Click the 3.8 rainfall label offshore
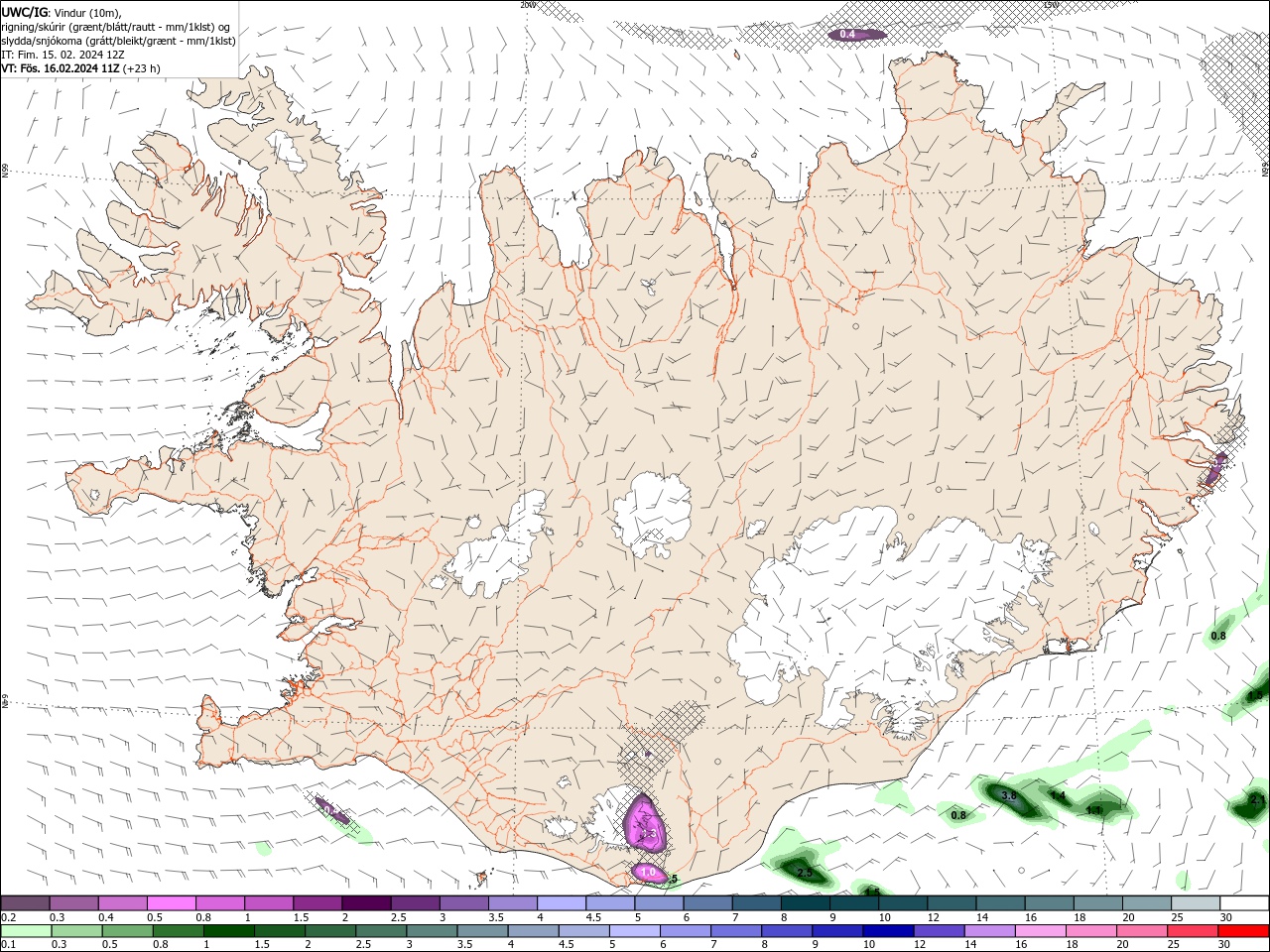The height and width of the screenshot is (952, 1270). pyautogui.click(x=1009, y=795)
